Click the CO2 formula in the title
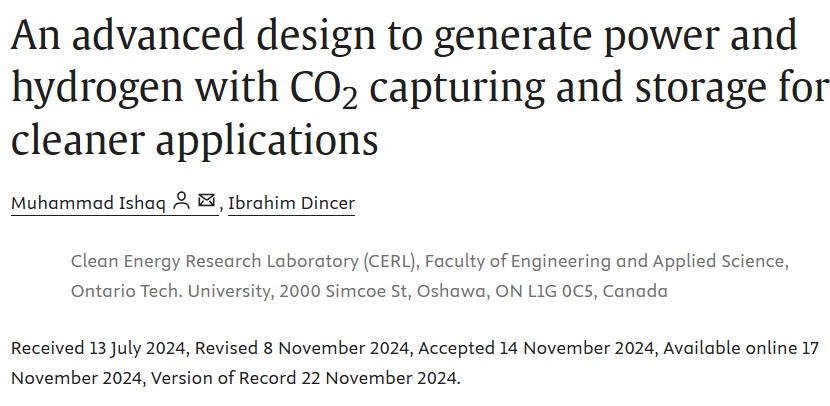This screenshot has width=830, height=406. point(319,89)
